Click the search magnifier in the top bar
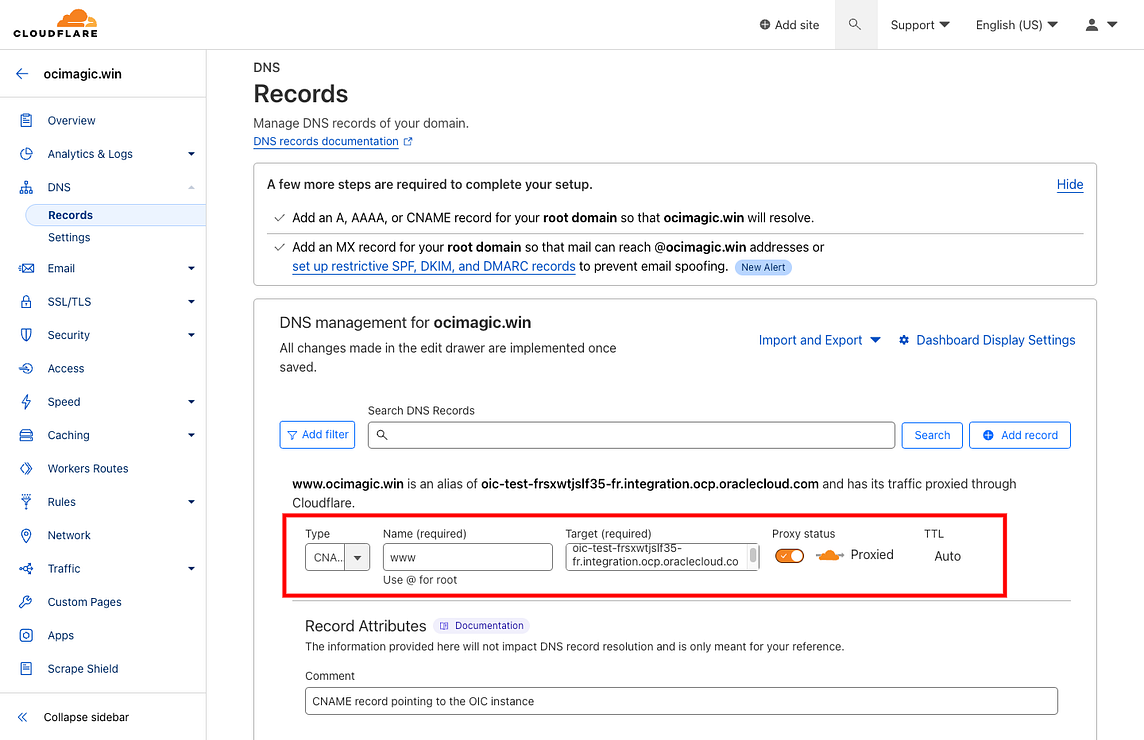The image size is (1144, 740). [855, 25]
